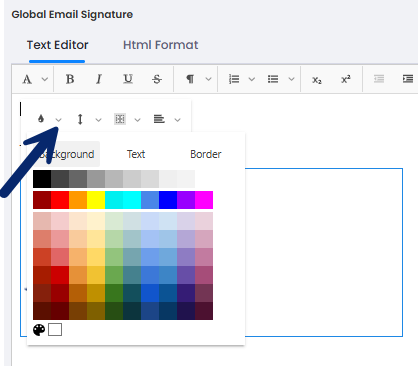Viewport: 418px width, 366px height.
Task: Expand the alignment dropdown arrow
Action: point(177,120)
